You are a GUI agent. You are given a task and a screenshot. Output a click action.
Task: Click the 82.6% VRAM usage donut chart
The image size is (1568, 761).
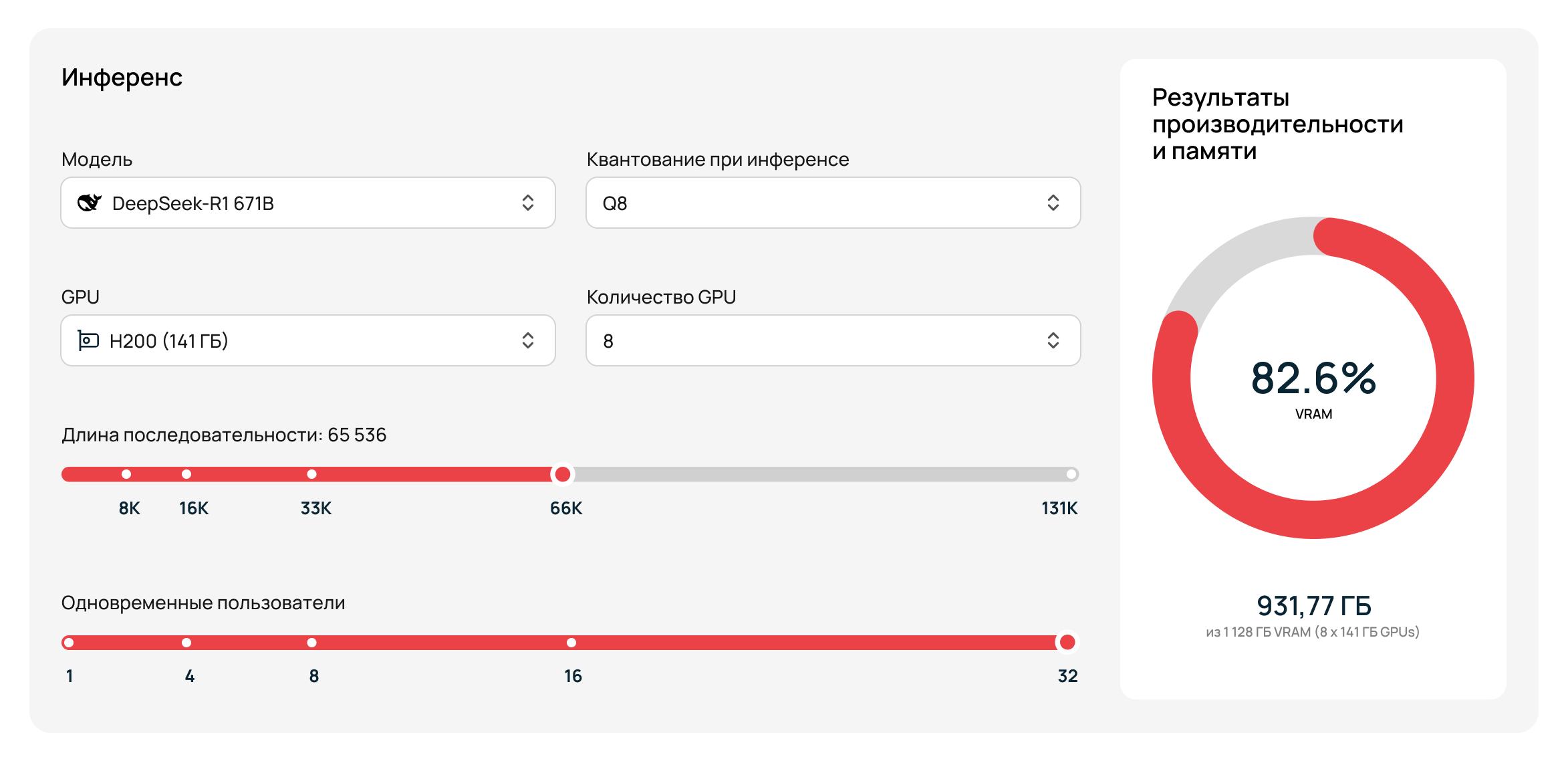[x=1313, y=378]
